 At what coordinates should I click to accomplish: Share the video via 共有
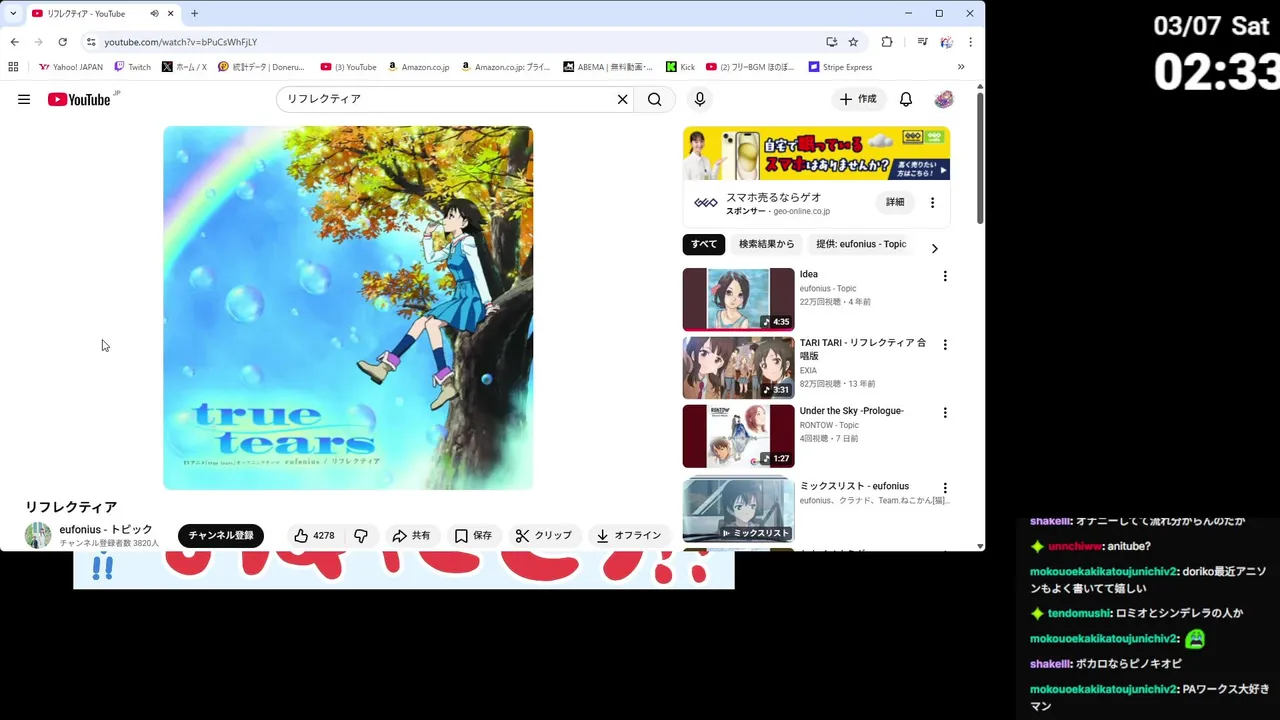(411, 536)
